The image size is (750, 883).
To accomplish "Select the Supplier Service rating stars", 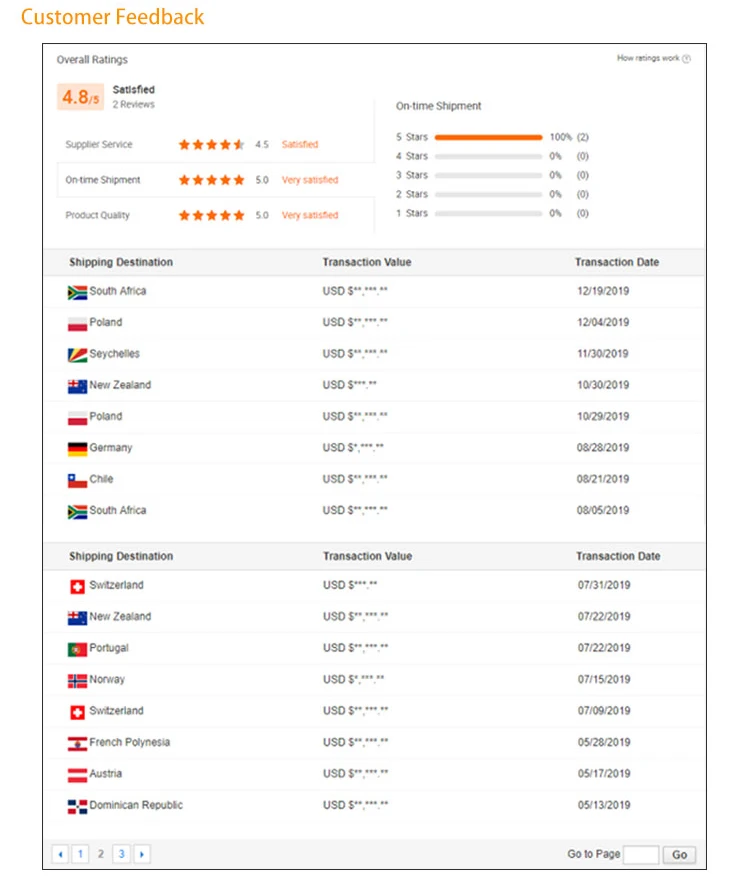I will [x=211, y=145].
